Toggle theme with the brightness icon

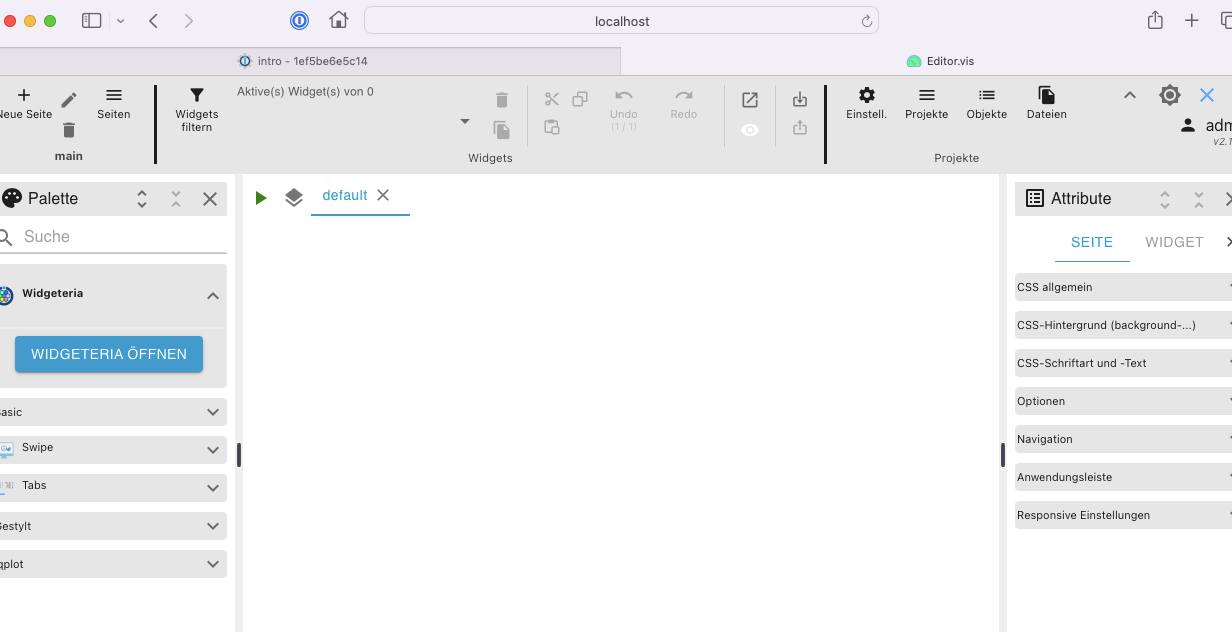pos(1170,95)
